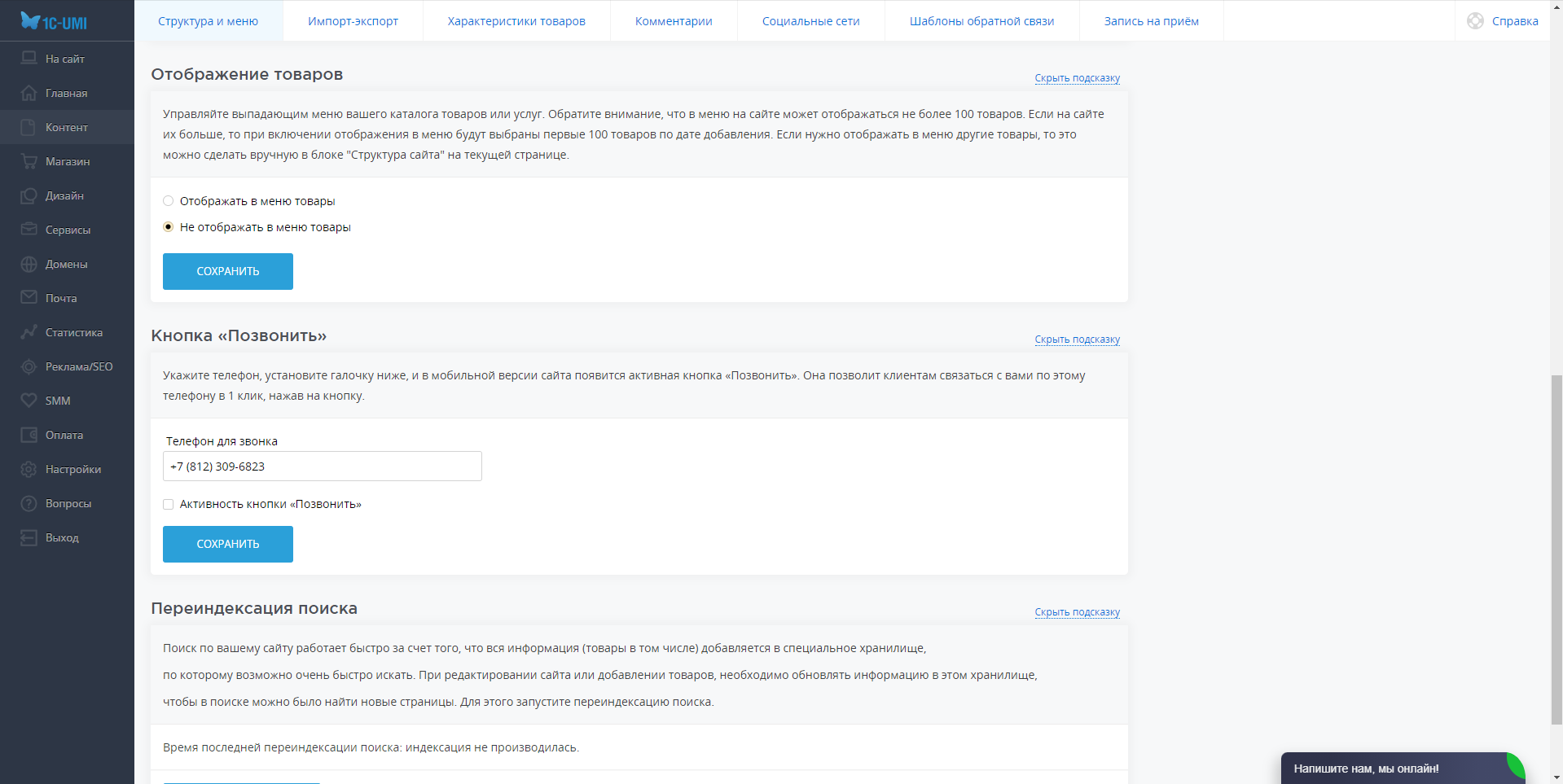Image resolution: width=1563 pixels, height=784 pixels.
Task: Save the call button settings
Action: pyautogui.click(x=228, y=544)
